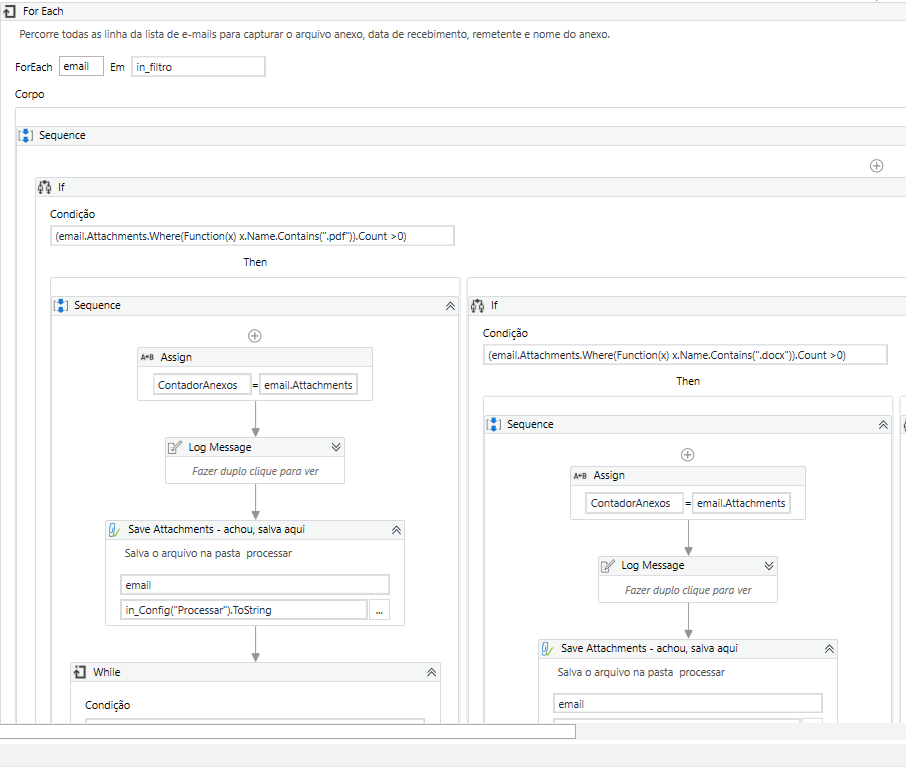Click left 'Salva o arquivo na pasta processar' note
This screenshot has height=767, width=906.
(x=208, y=553)
